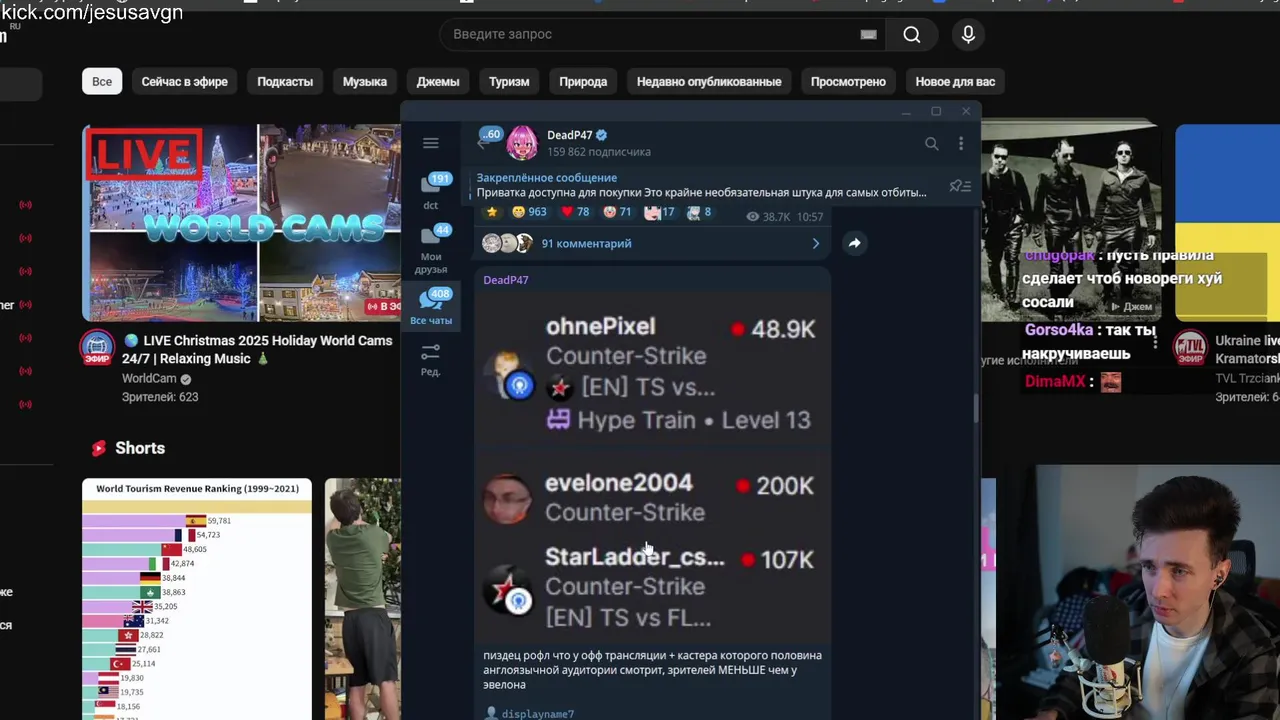Toggle the reaction showing 8
Screen dimensions: 1280x720
coord(699,212)
